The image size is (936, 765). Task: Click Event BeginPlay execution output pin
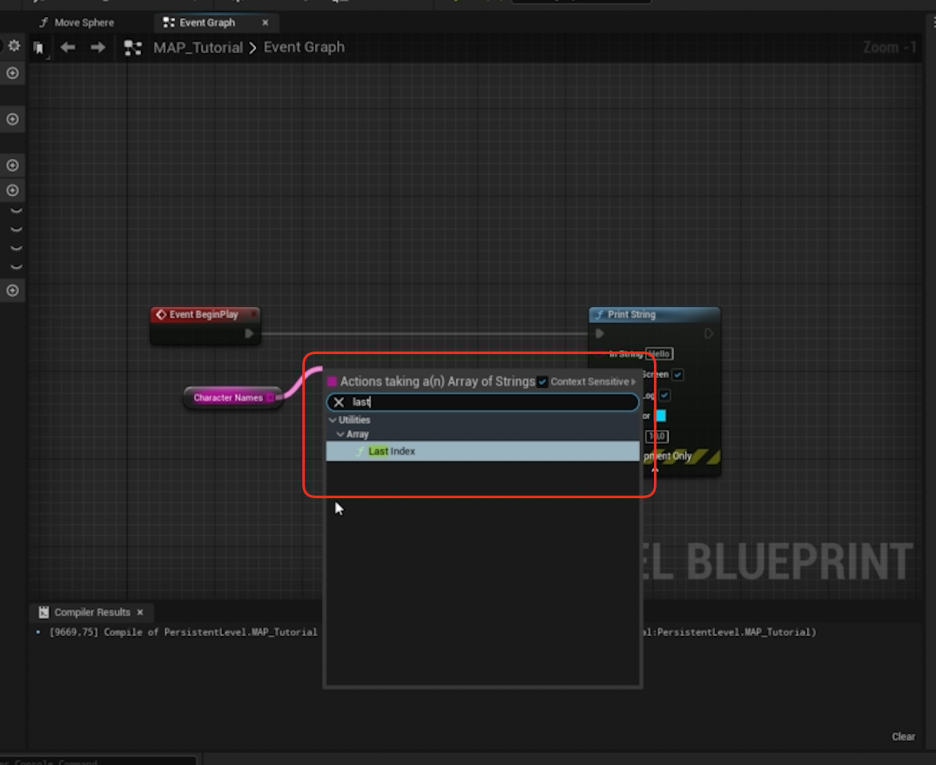[249, 334]
